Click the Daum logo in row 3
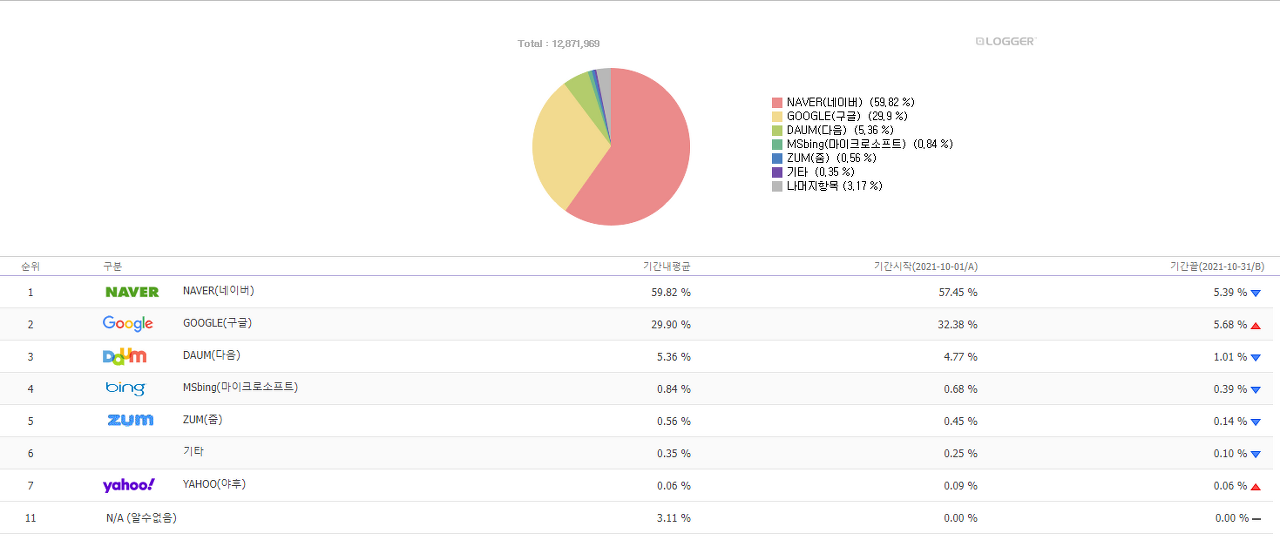 click(x=125, y=356)
